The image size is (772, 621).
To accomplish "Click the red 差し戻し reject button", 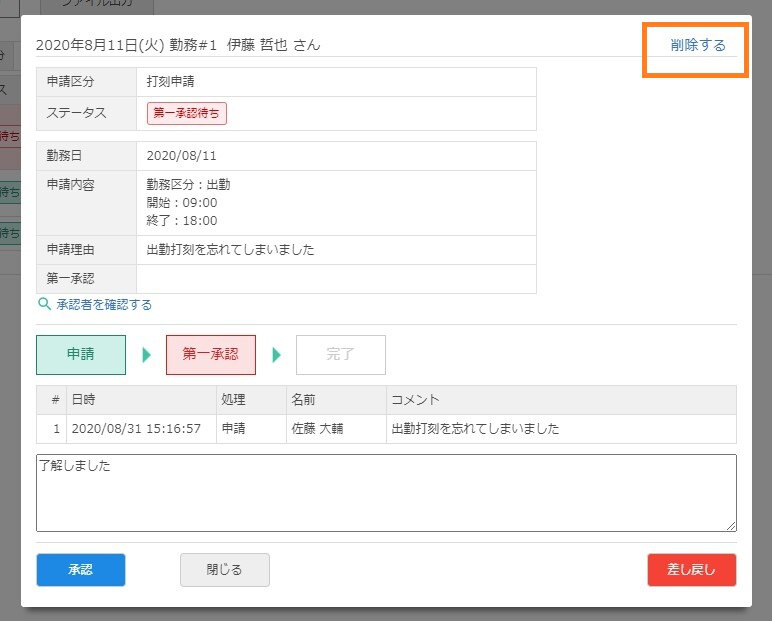I will (x=692, y=570).
